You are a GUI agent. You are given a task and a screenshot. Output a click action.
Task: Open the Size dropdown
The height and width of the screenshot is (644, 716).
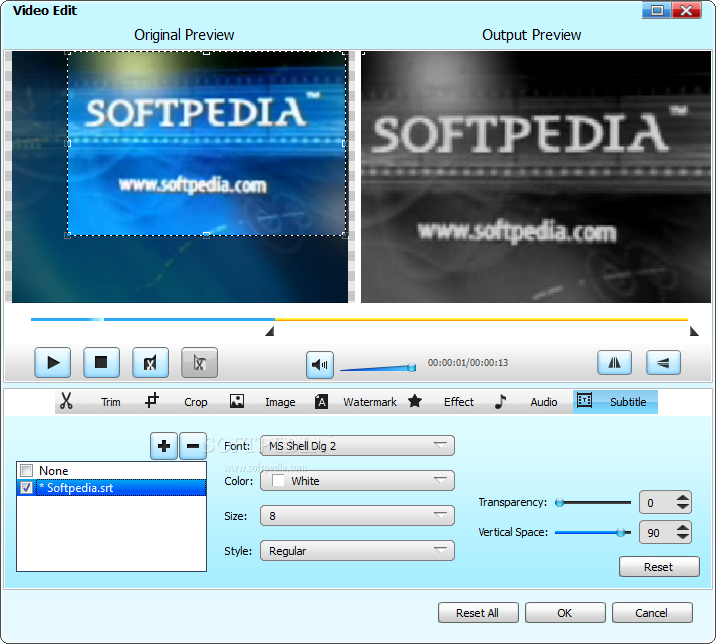coord(357,516)
